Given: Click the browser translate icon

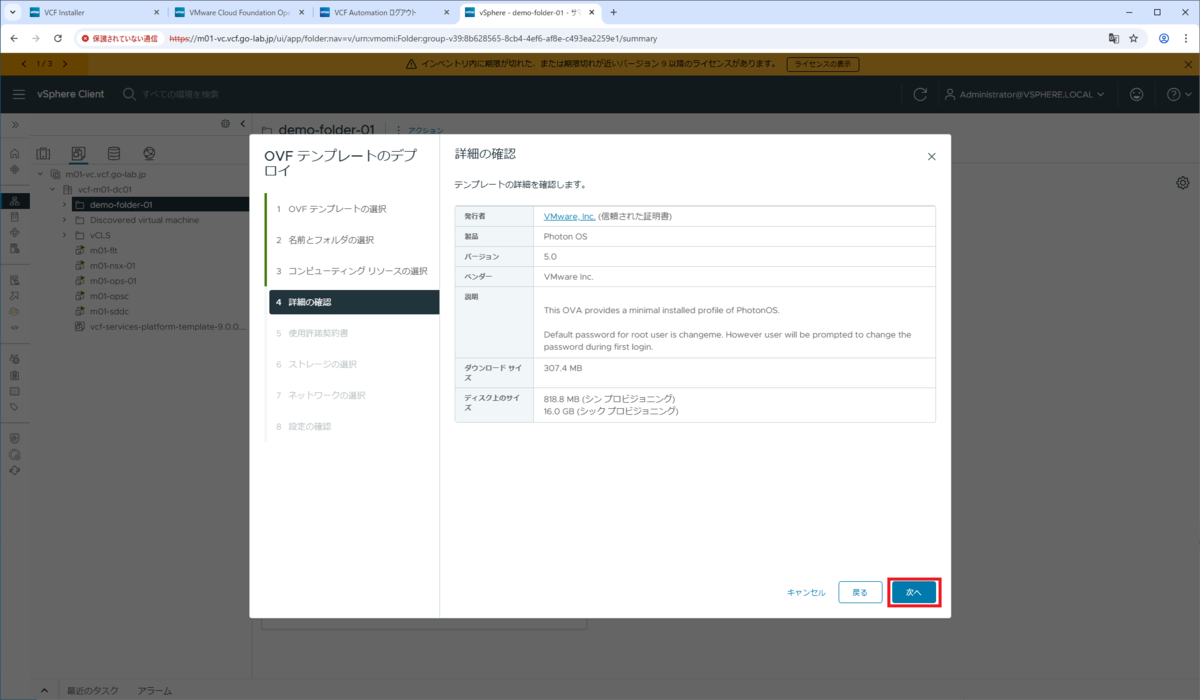Looking at the screenshot, I should click(x=1112, y=38).
